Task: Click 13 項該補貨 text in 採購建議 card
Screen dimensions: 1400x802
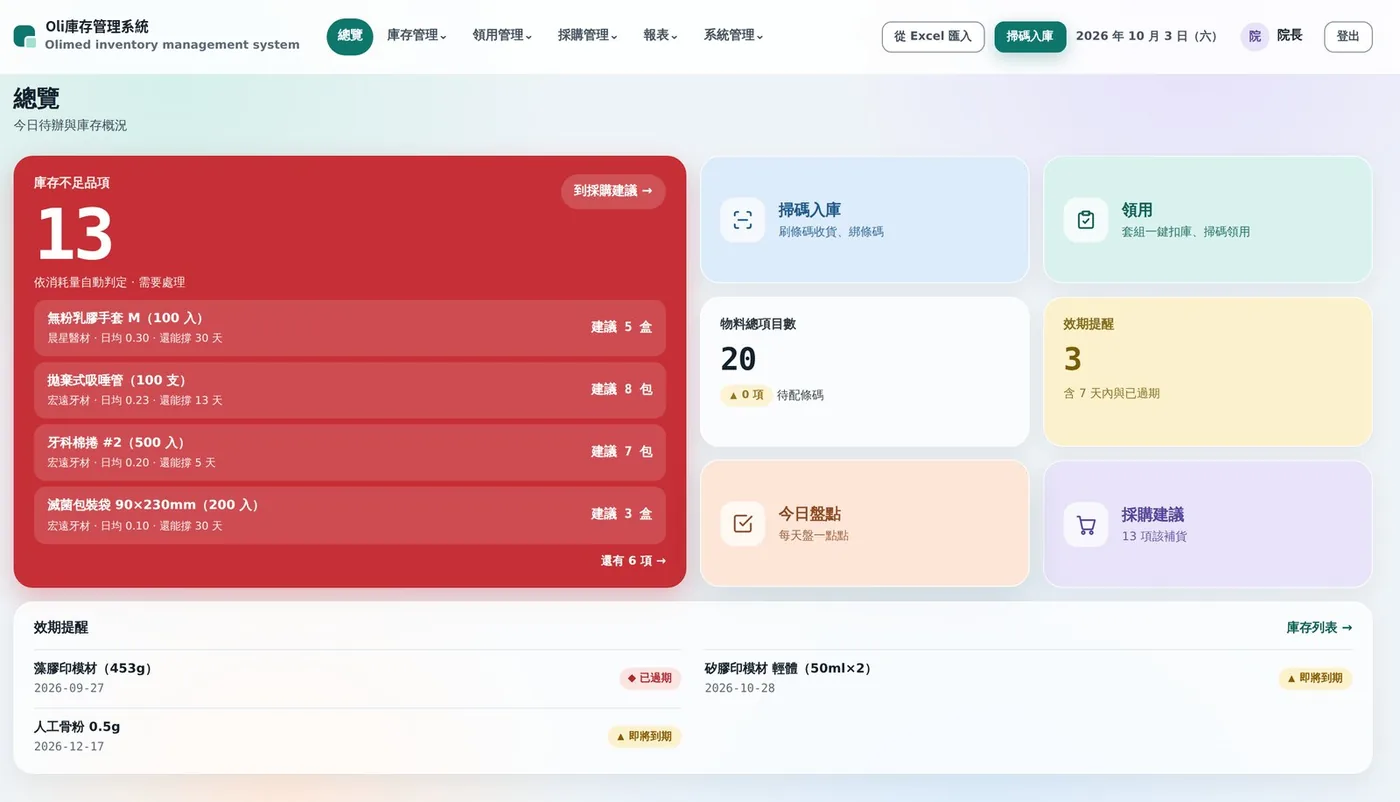Action: tap(1154, 536)
